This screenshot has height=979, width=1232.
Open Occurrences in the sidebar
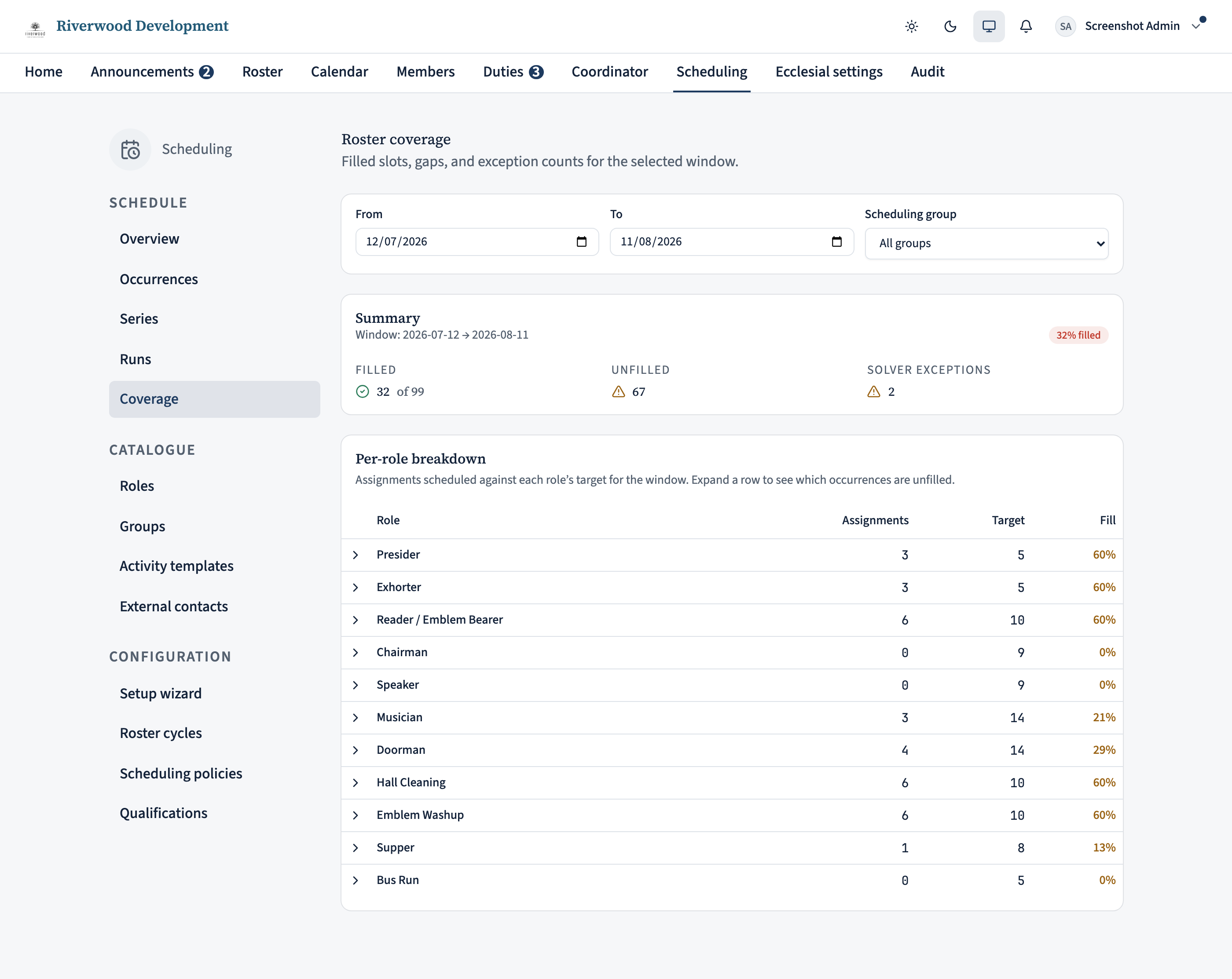tap(214, 279)
